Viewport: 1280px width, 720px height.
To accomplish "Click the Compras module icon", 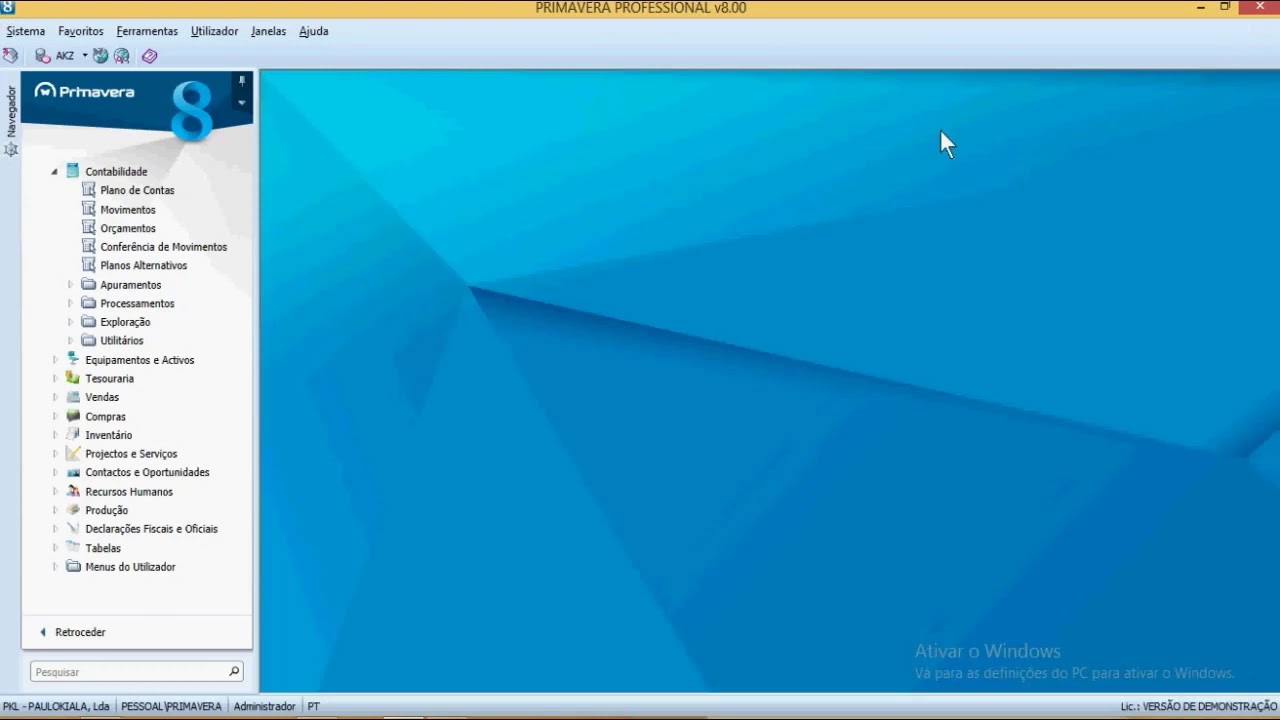I will point(72,416).
